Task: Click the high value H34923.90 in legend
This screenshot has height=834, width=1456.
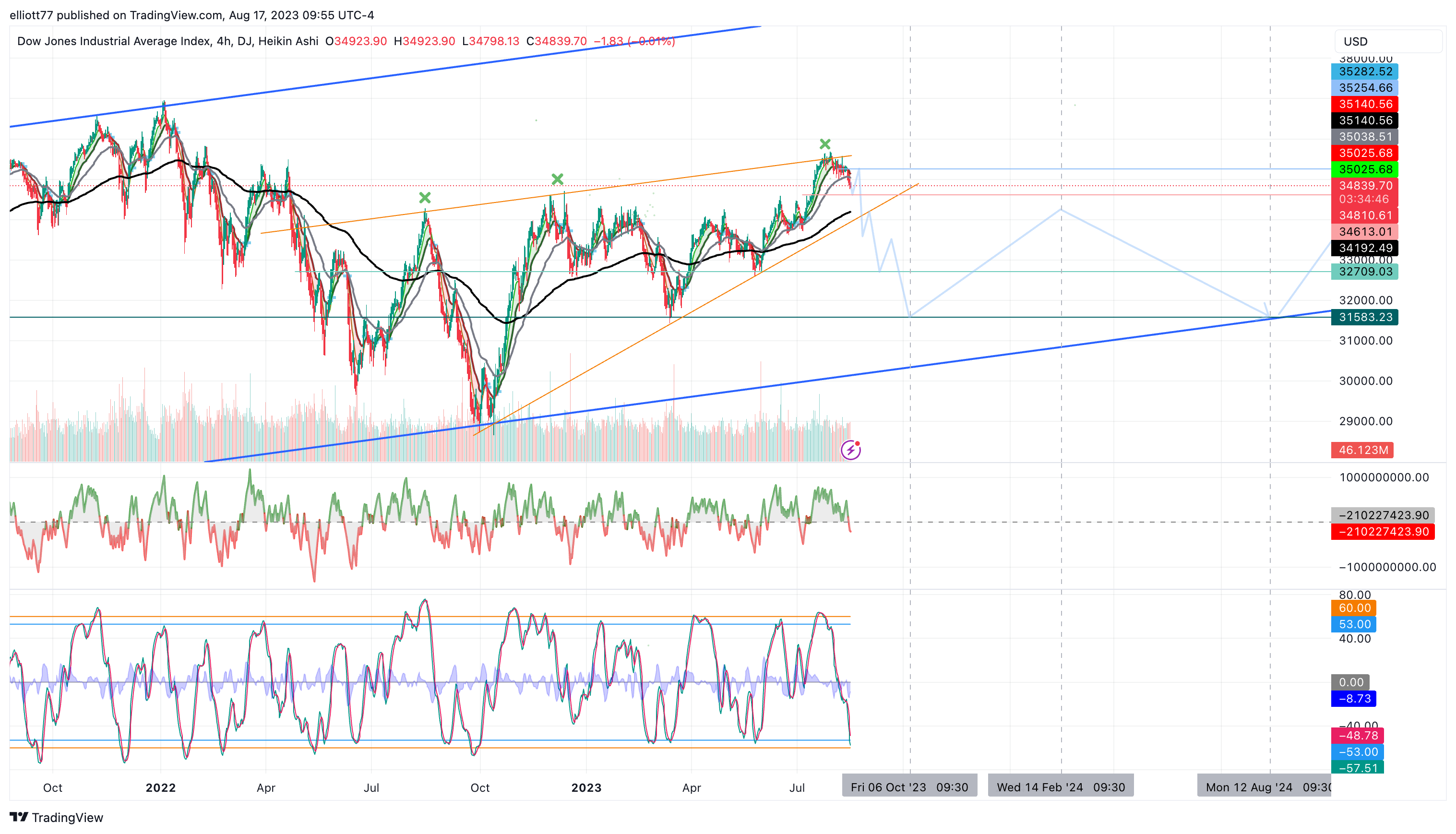Action: 424,41
